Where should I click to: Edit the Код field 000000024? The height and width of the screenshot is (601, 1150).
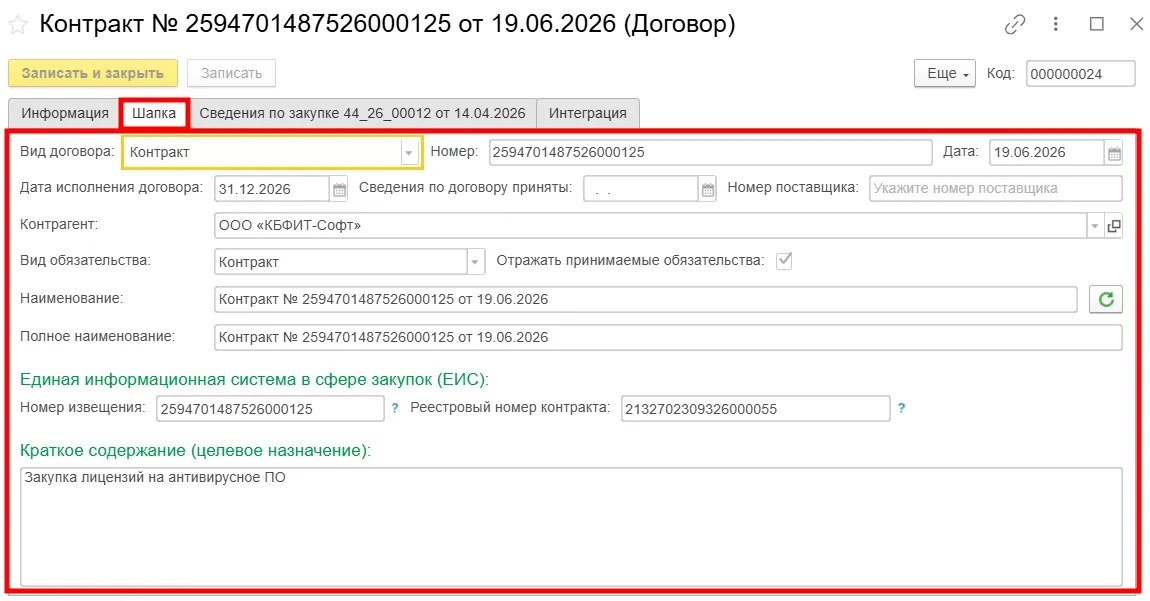1080,73
